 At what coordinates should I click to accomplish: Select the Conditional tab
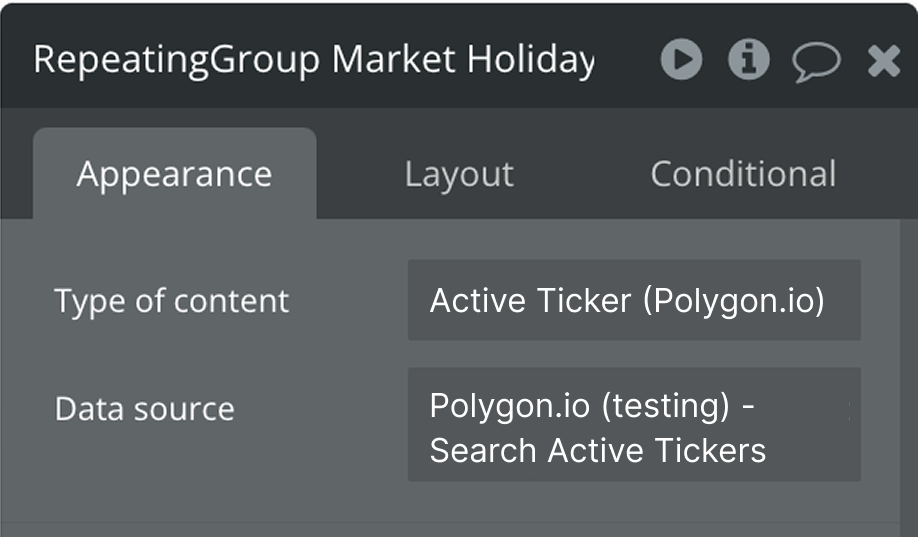[743, 174]
